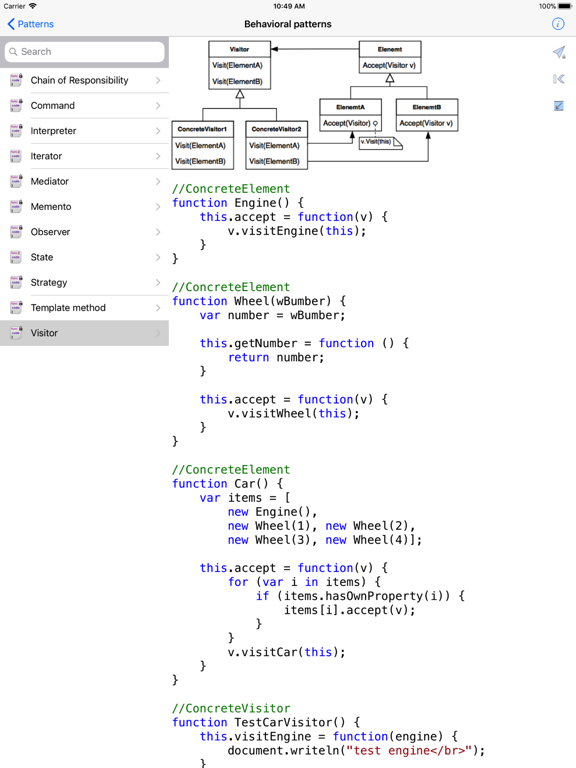Tap the 10:49 AM clock

click(x=289, y=6)
